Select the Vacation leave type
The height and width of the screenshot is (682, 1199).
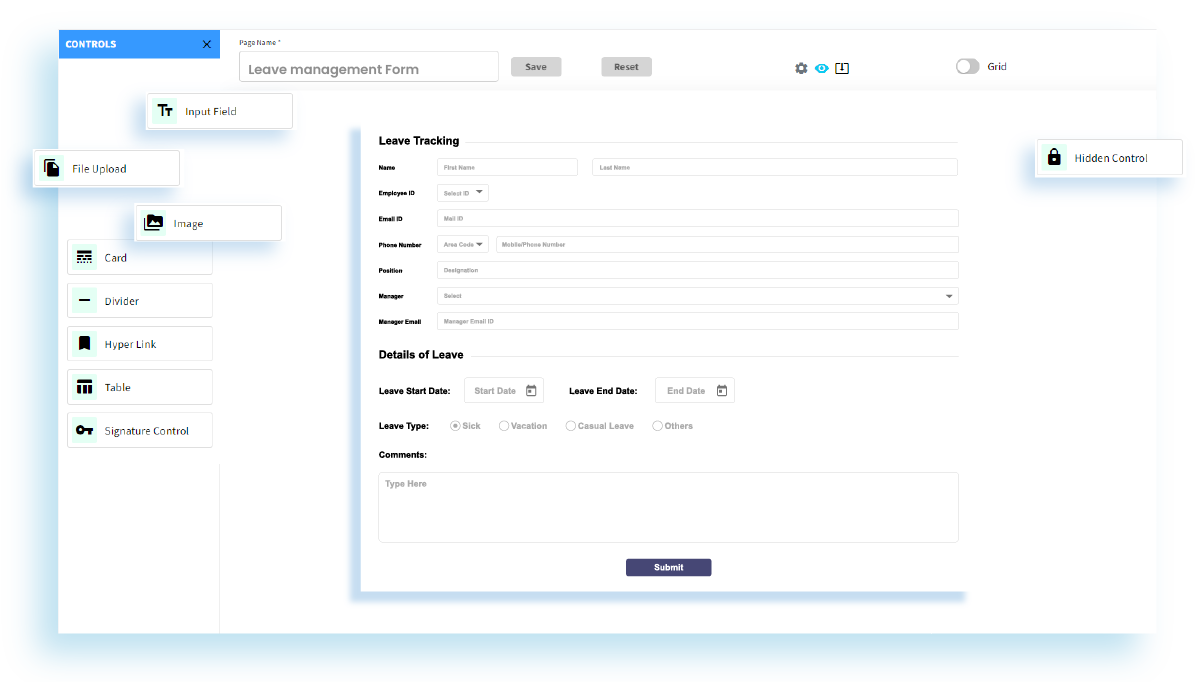(503, 425)
